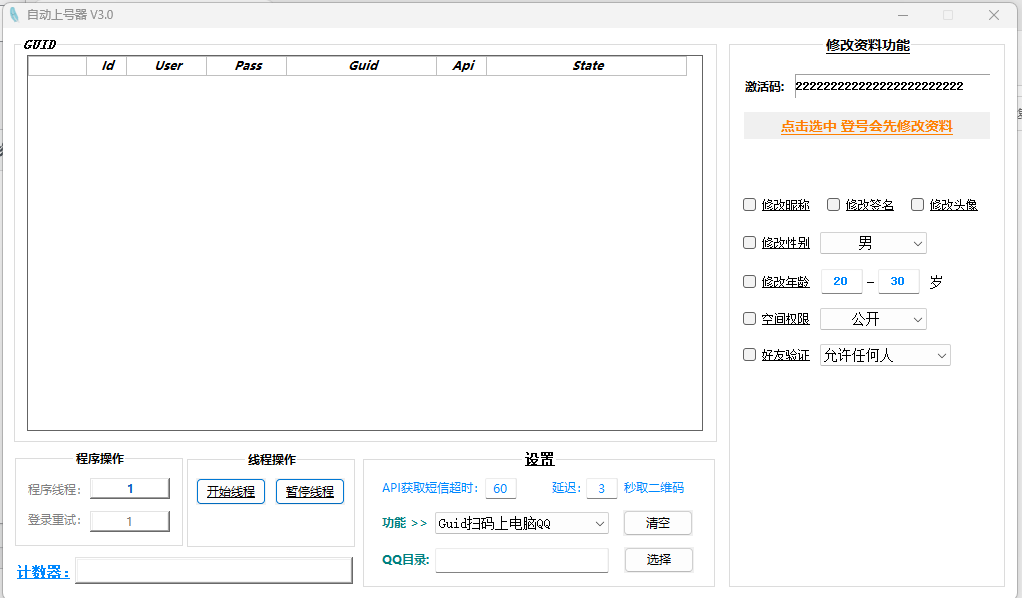The height and width of the screenshot is (598, 1022).
Task: Click 选择 to browse QQ directory
Action: (x=658, y=560)
